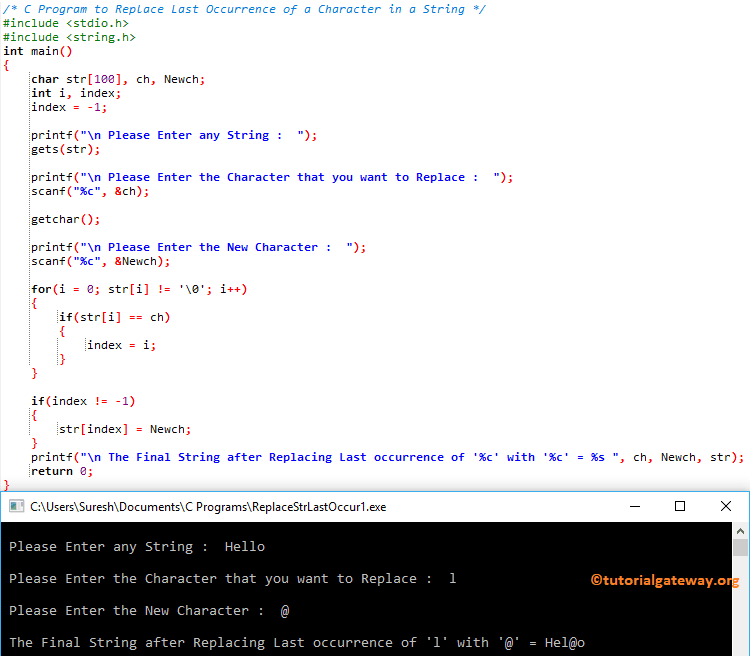Click console output 'Please Enter any String : Hello'
This screenshot has width=750, height=656.
tap(137, 547)
